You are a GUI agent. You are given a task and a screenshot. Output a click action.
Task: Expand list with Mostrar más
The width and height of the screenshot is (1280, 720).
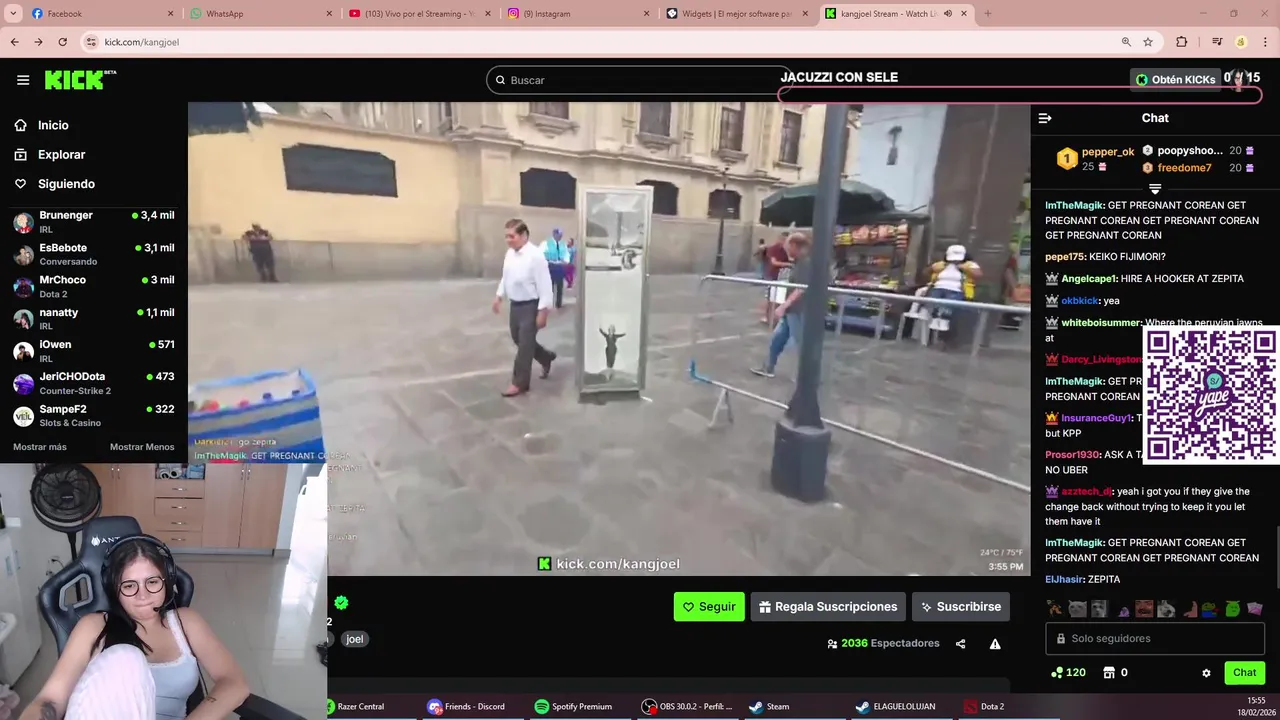[40, 447]
